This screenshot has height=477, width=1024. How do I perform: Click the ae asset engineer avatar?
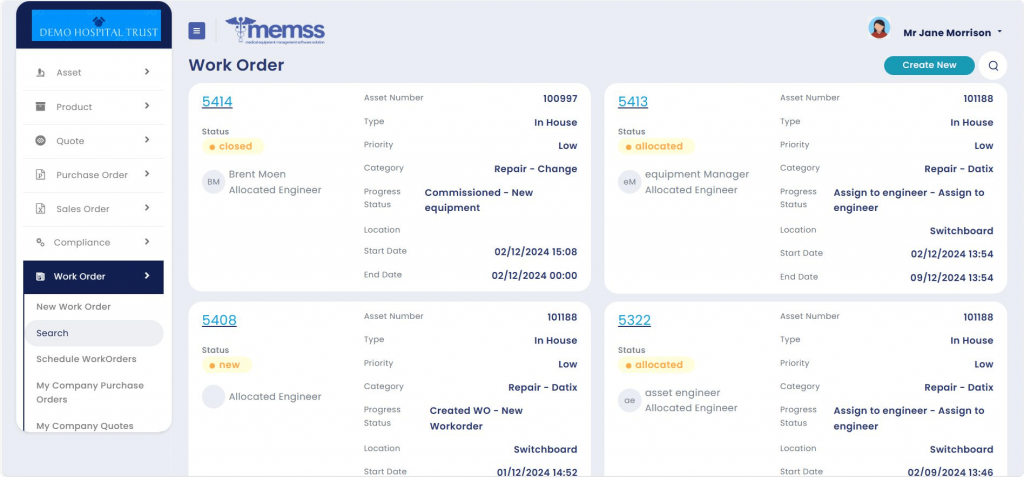(x=630, y=401)
